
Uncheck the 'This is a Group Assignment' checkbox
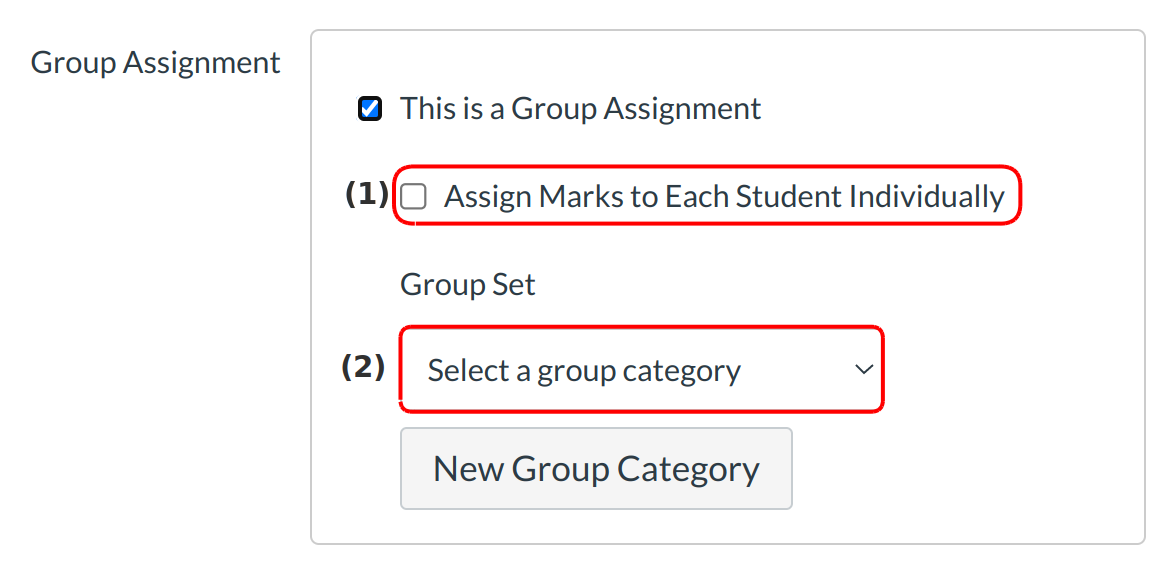coord(370,109)
